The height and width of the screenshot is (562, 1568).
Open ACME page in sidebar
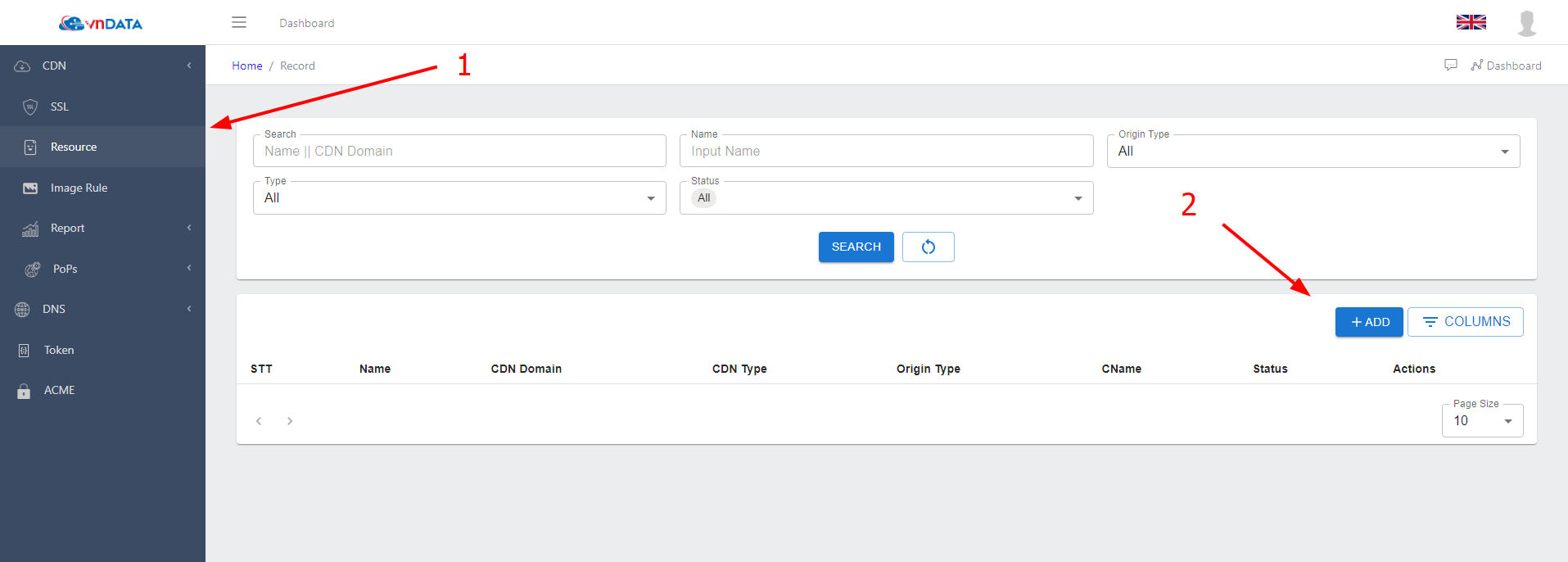pos(59,390)
